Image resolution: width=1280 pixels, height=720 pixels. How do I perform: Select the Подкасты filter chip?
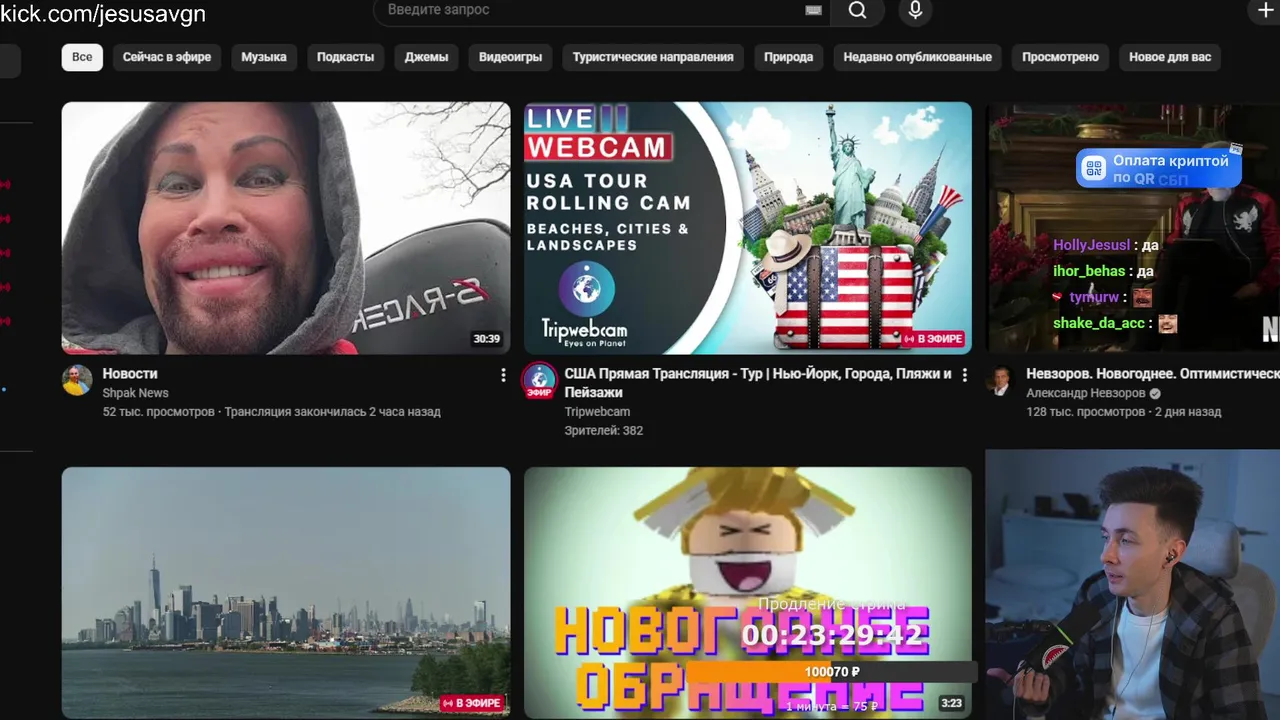345,57
